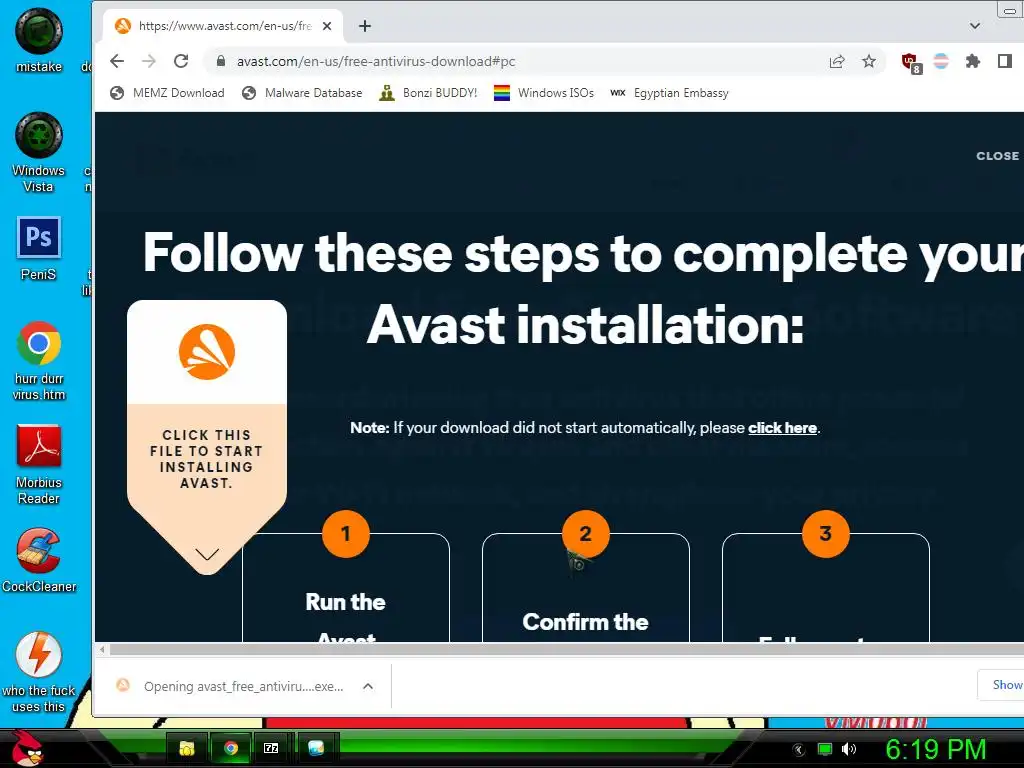Screen dimensions: 1024x768
Task: Click the address bar URL field
Action: [x=522, y=61]
